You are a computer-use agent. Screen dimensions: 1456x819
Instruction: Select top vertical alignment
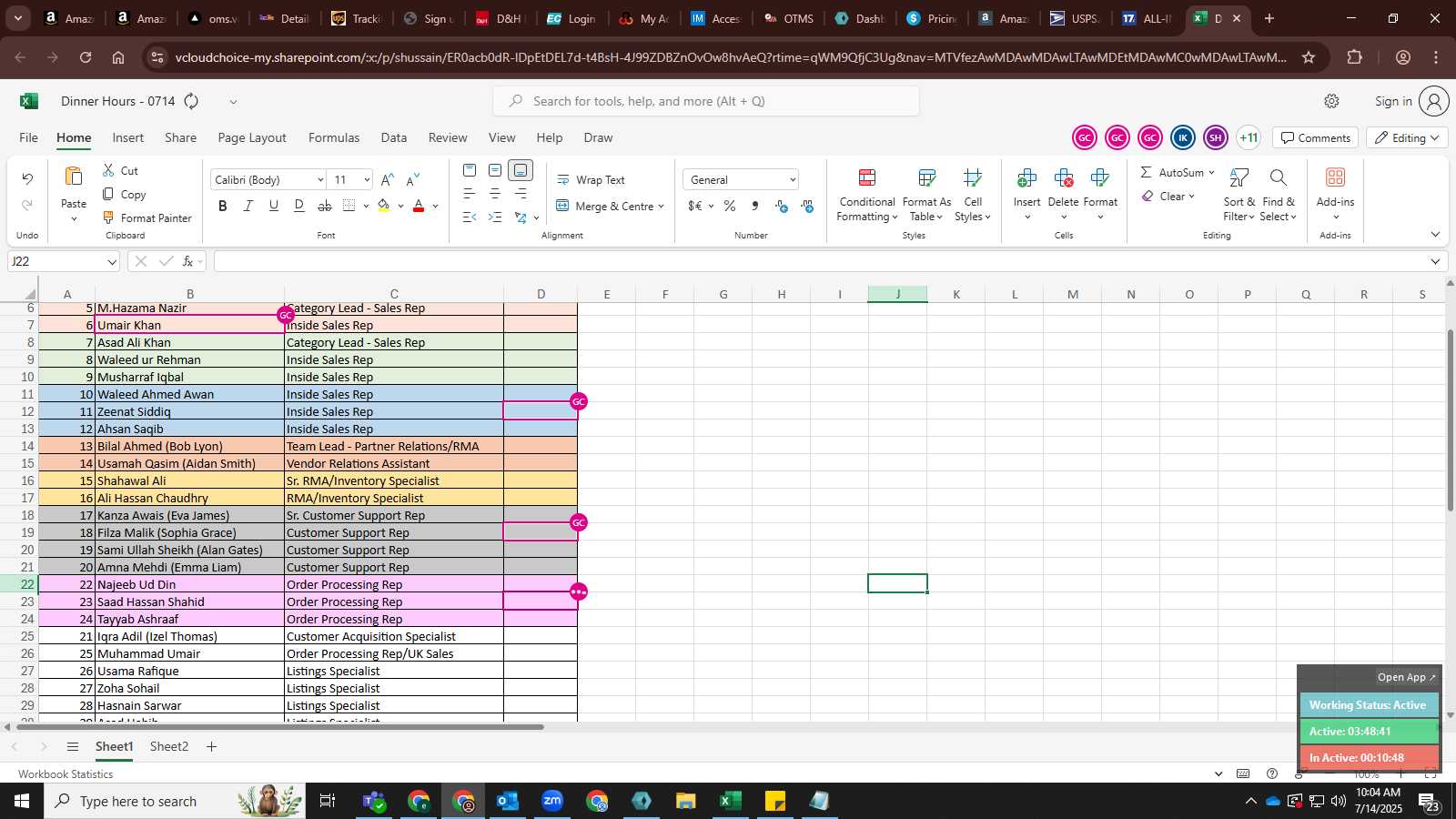coord(470,170)
